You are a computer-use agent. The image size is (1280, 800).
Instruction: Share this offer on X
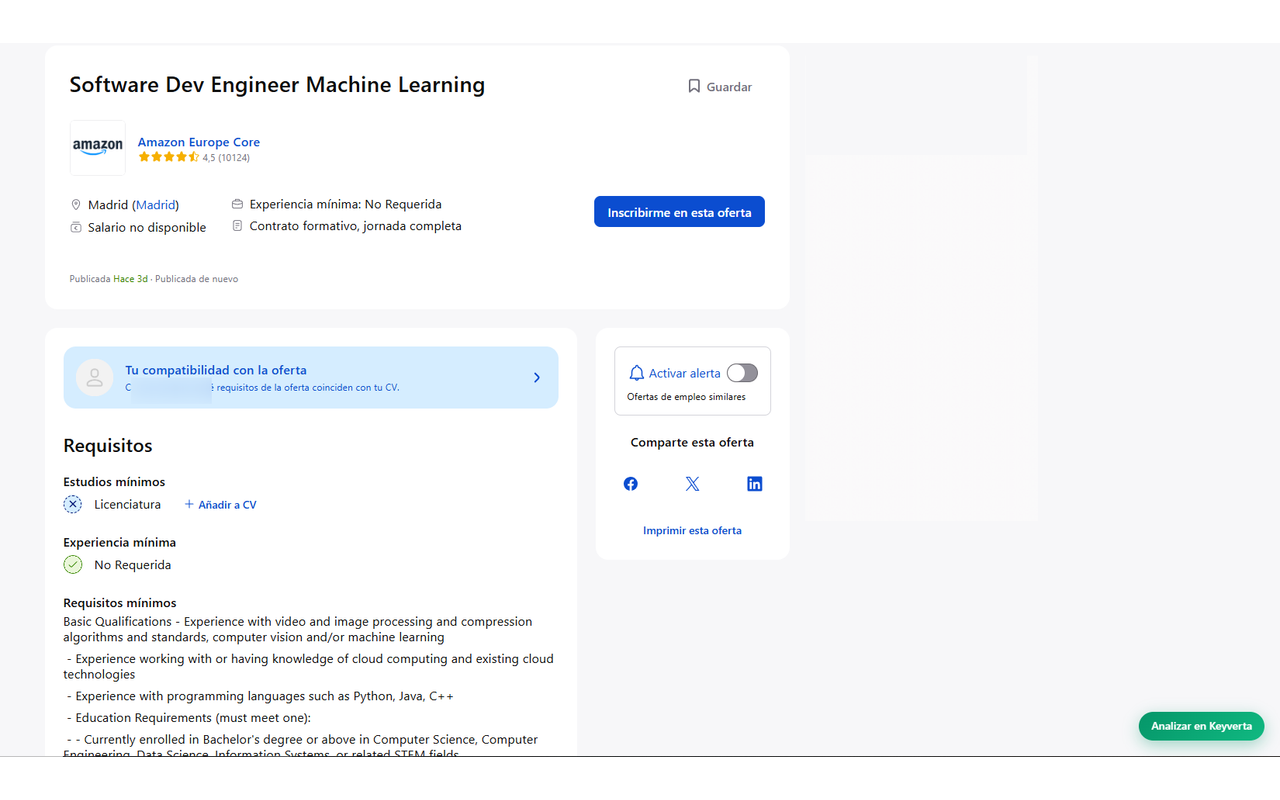[x=692, y=484]
